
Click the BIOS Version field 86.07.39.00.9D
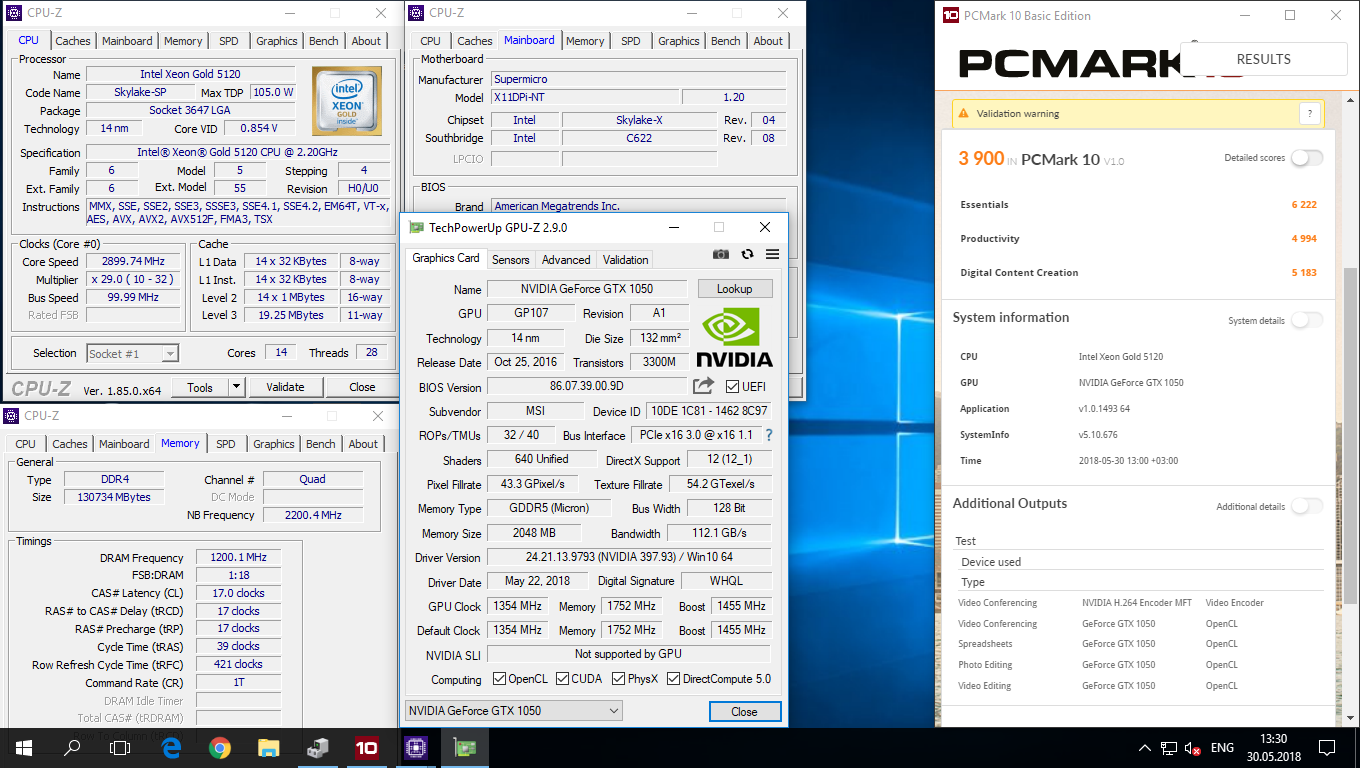[587, 387]
